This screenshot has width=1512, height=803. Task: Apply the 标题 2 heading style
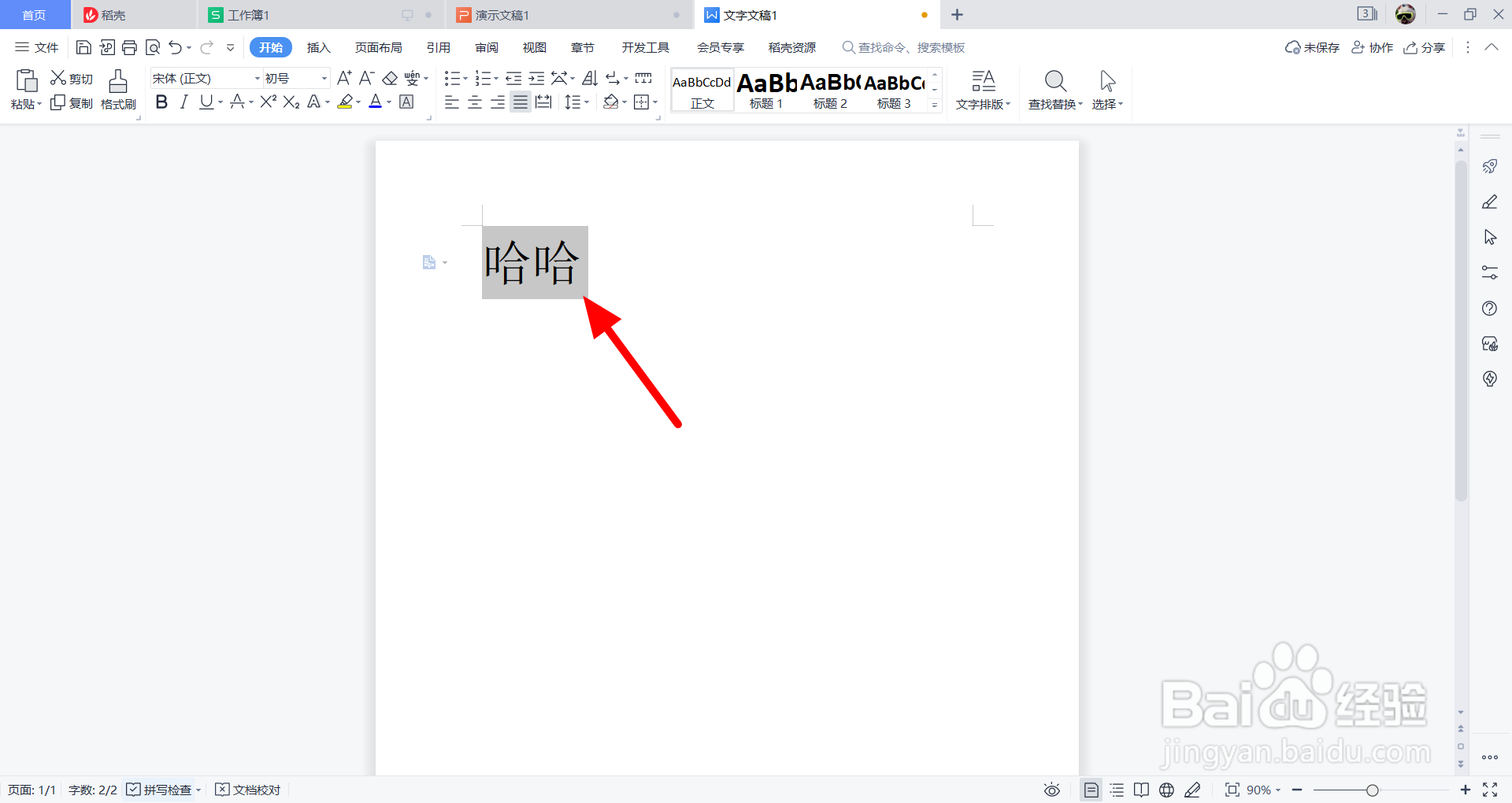[x=830, y=91]
